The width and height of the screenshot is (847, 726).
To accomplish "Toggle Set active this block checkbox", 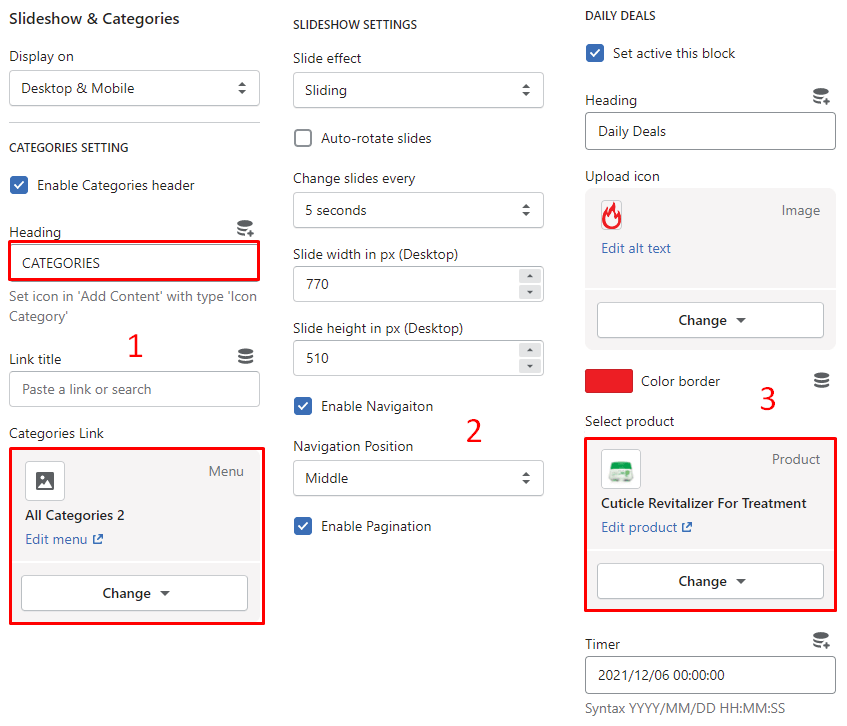I will pos(595,53).
